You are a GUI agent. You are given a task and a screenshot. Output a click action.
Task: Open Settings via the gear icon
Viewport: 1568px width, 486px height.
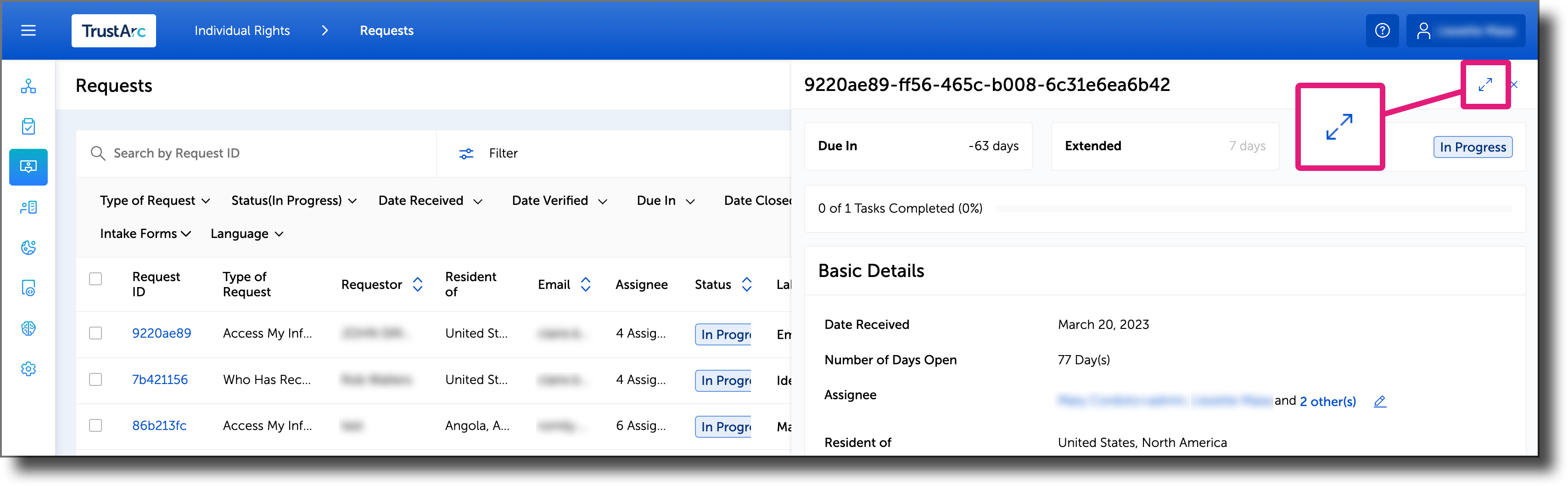coord(28,368)
